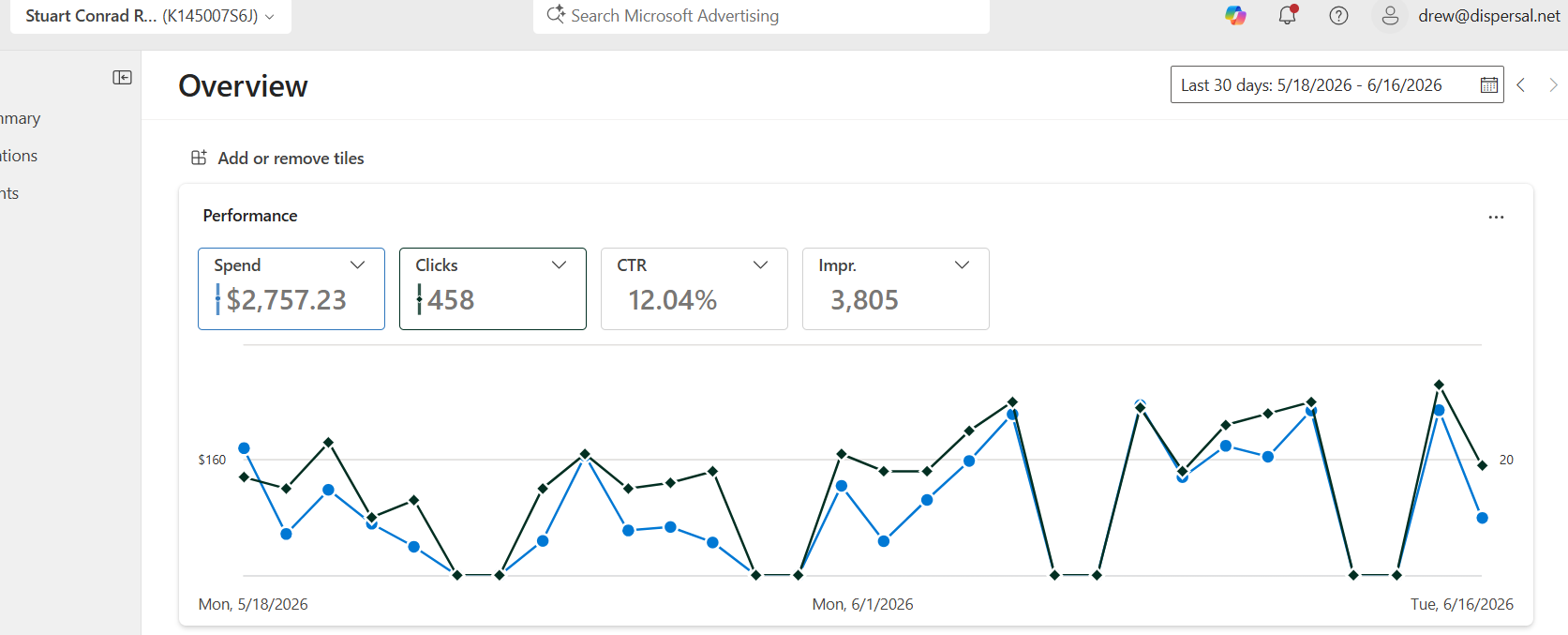
Task: Open the partially visible 'mmary' sidebar item
Action: click(21, 118)
